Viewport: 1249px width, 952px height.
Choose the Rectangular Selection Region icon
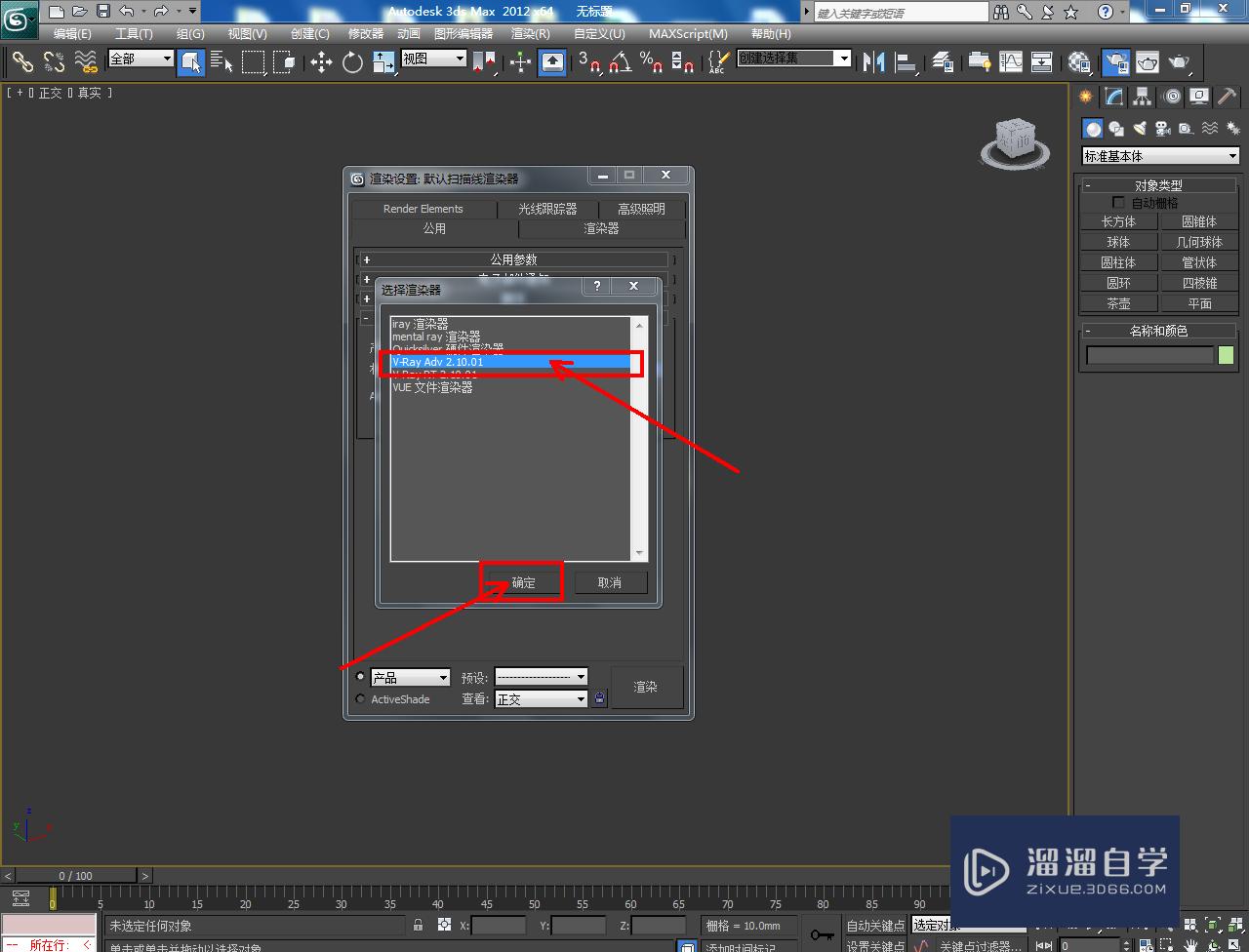pos(253,62)
